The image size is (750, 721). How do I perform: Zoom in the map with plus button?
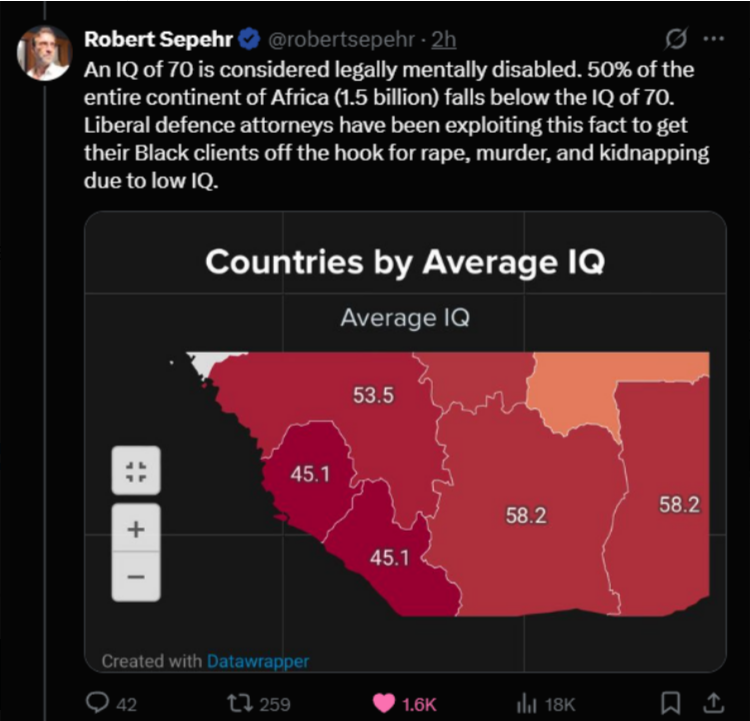point(136,529)
